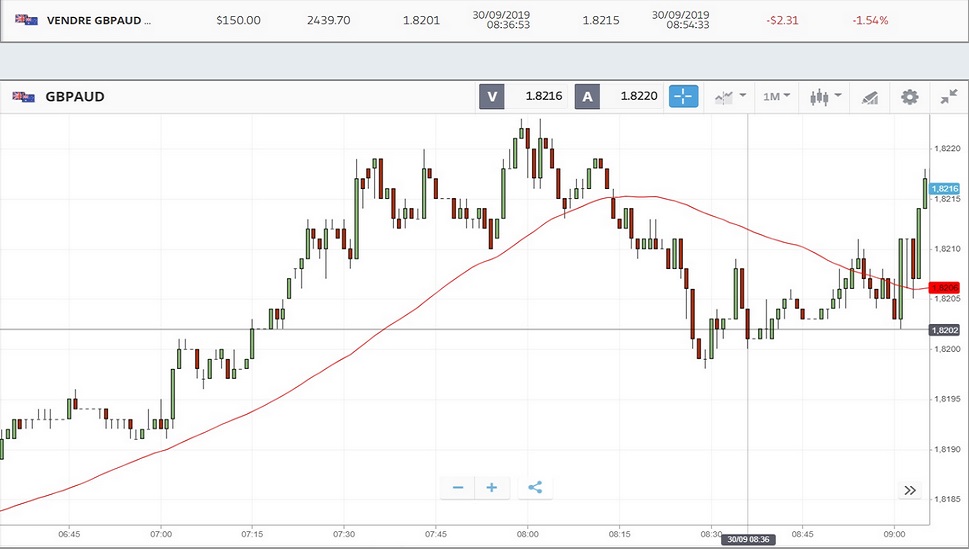Click the 2439.70 units value
The width and height of the screenshot is (969, 549).
tap(328, 20)
